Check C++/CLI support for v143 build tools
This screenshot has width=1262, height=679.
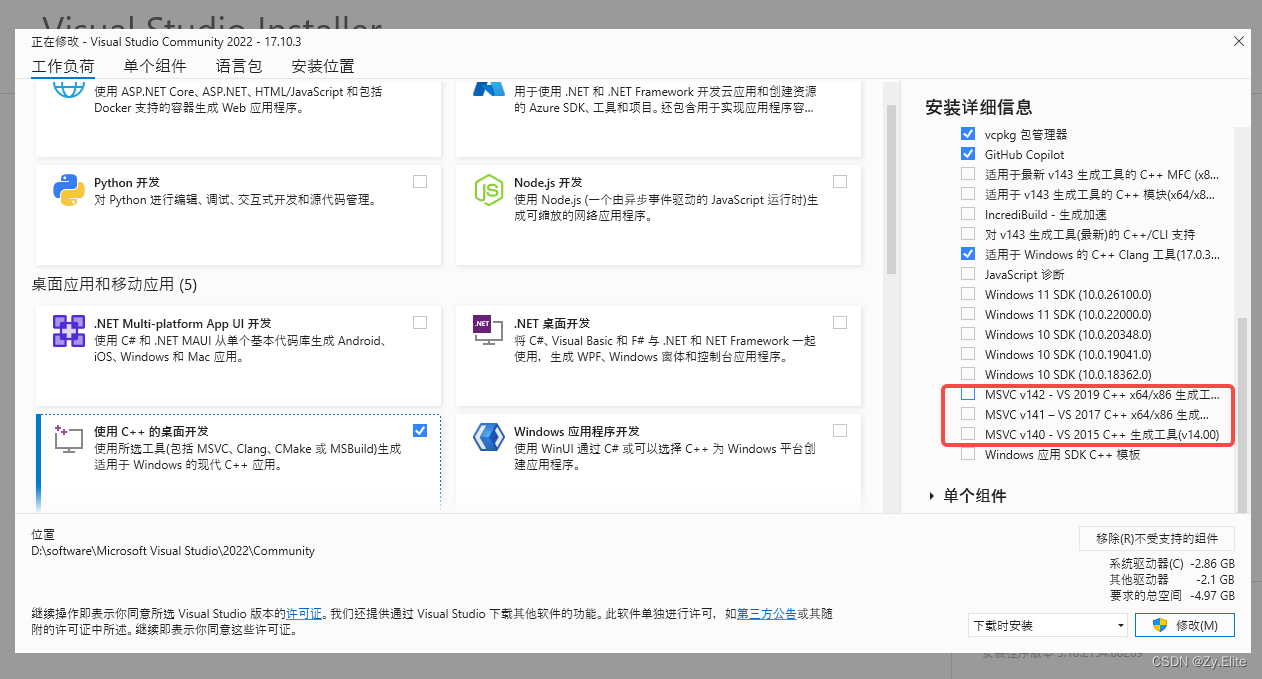(x=967, y=234)
